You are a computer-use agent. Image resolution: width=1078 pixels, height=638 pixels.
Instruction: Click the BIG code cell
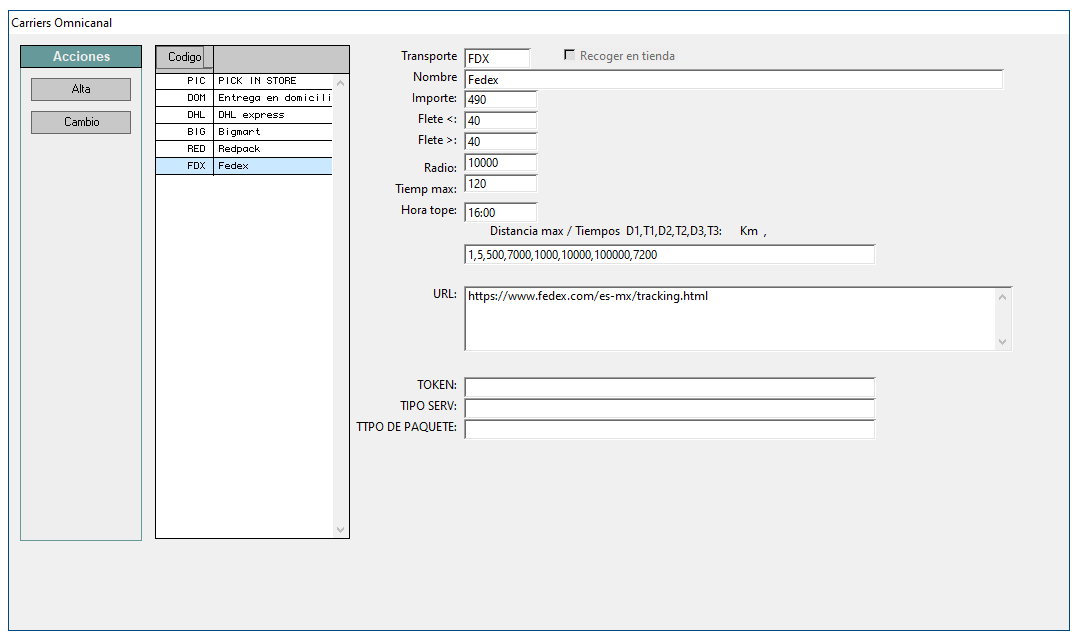pyautogui.click(x=185, y=132)
